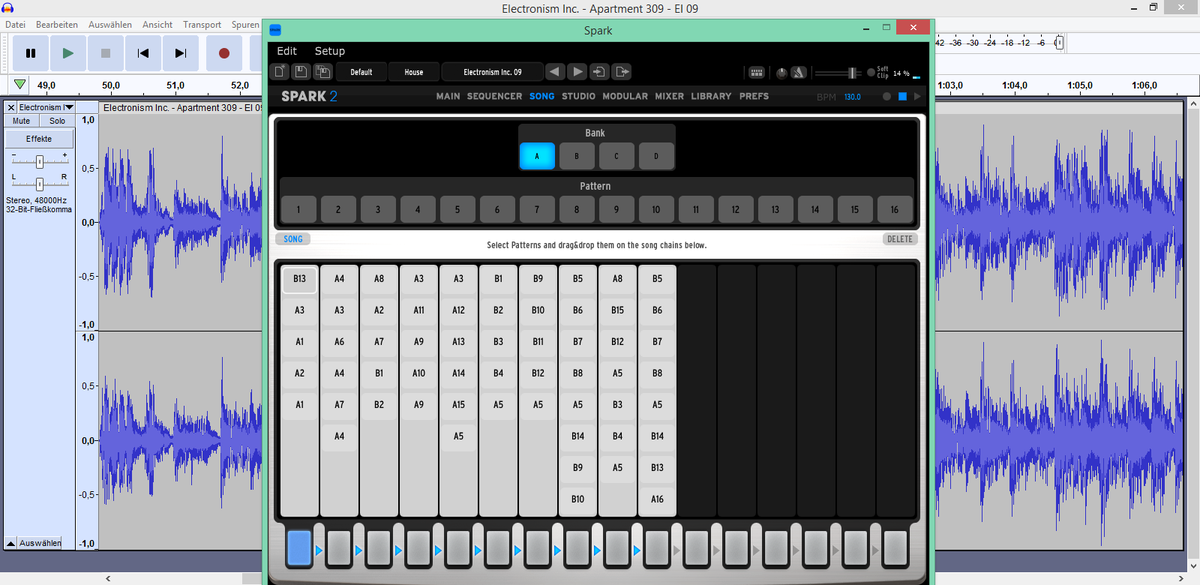
Task: Click the Effekte button
Action: point(39,139)
